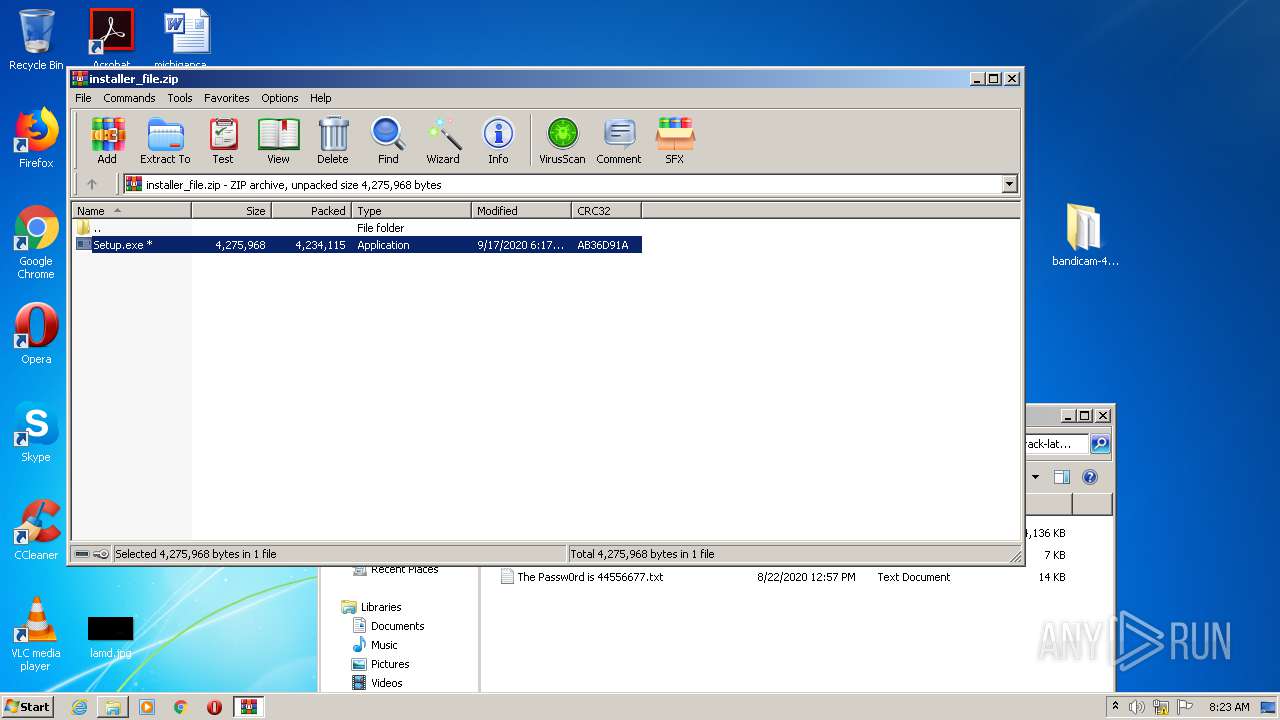The width and height of the screenshot is (1280, 720).
Task: Open the Wizard toolbar icon
Action: pyautogui.click(x=443, y=141)
